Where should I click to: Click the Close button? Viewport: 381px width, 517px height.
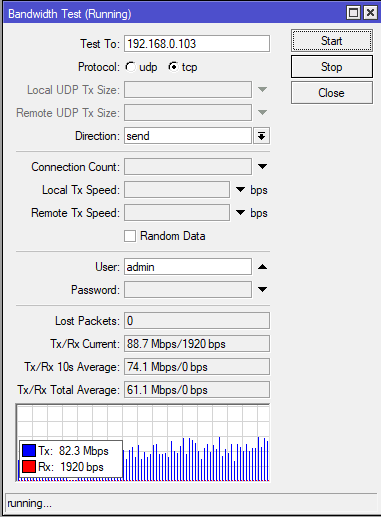pos(332,93)
